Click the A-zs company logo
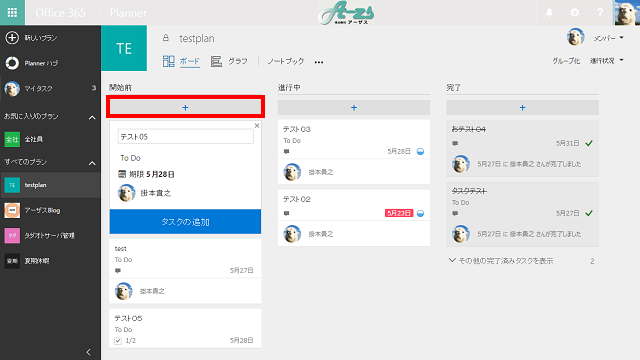 point(347,13)
